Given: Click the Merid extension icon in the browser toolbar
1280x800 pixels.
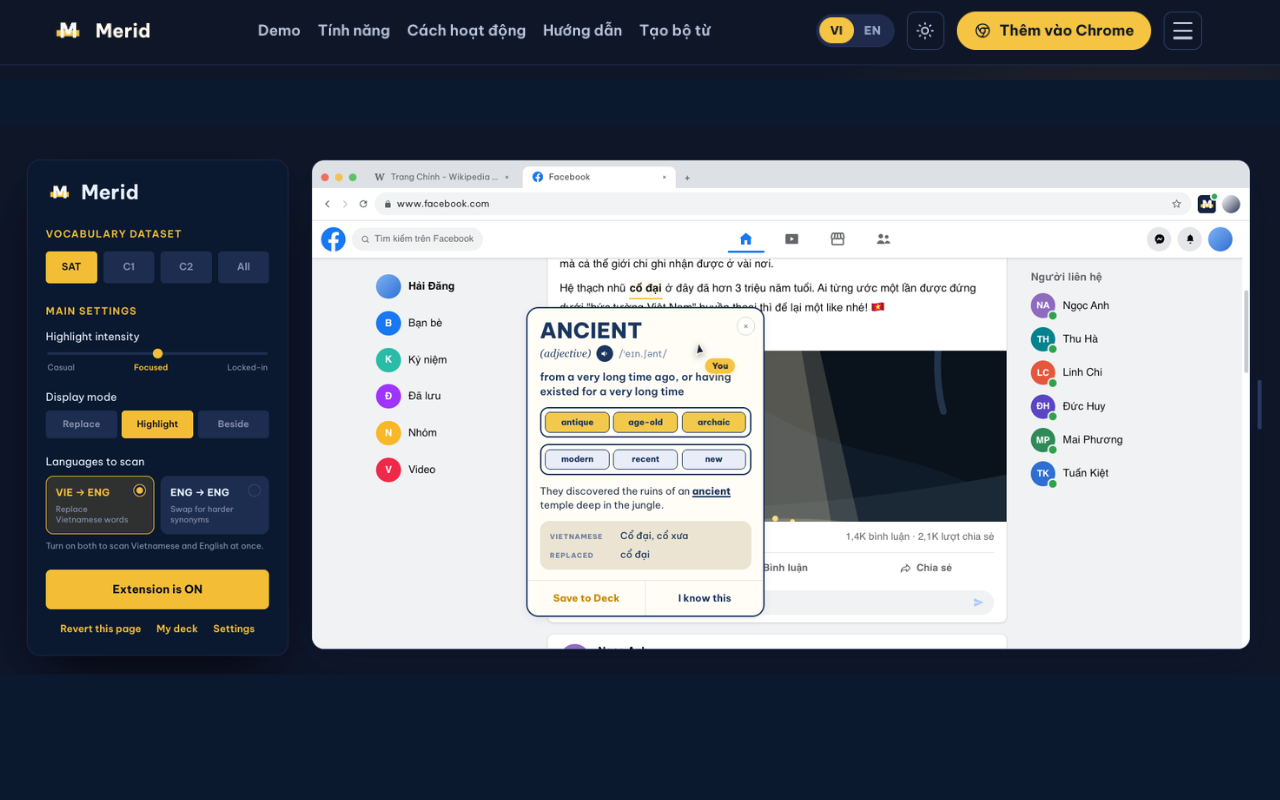Looking at the screenshot, I should (x=1207, y=204).
